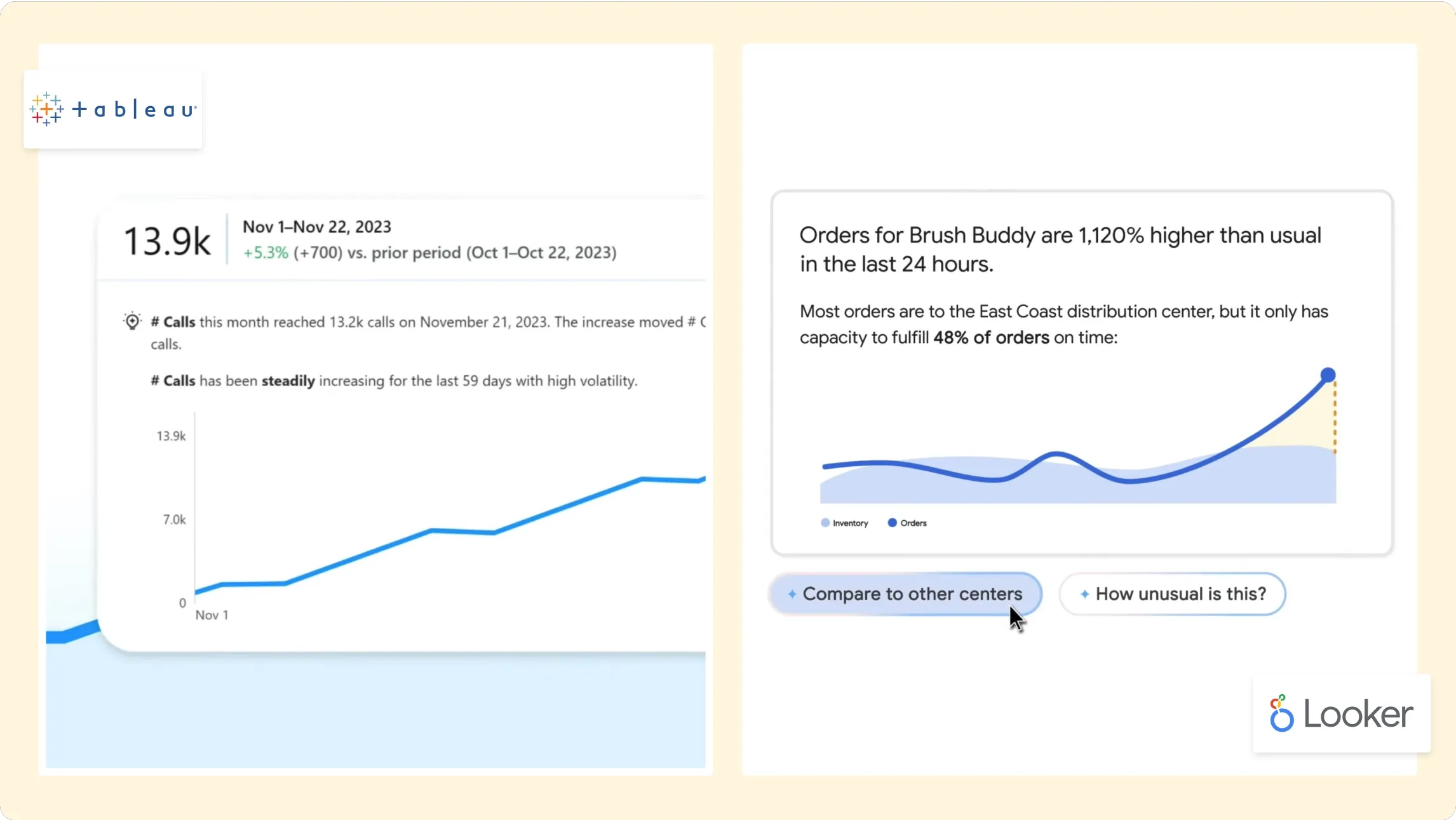The height and width of the screenshot is (820, 1456).
Task: Click the Nov 1 axis label
Action: click(x=212, y=615)
